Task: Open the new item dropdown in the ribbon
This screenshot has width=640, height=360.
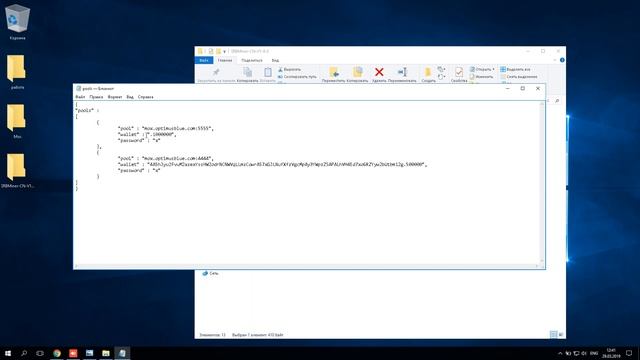Action: pyautogui.click(x=441, y=69)
